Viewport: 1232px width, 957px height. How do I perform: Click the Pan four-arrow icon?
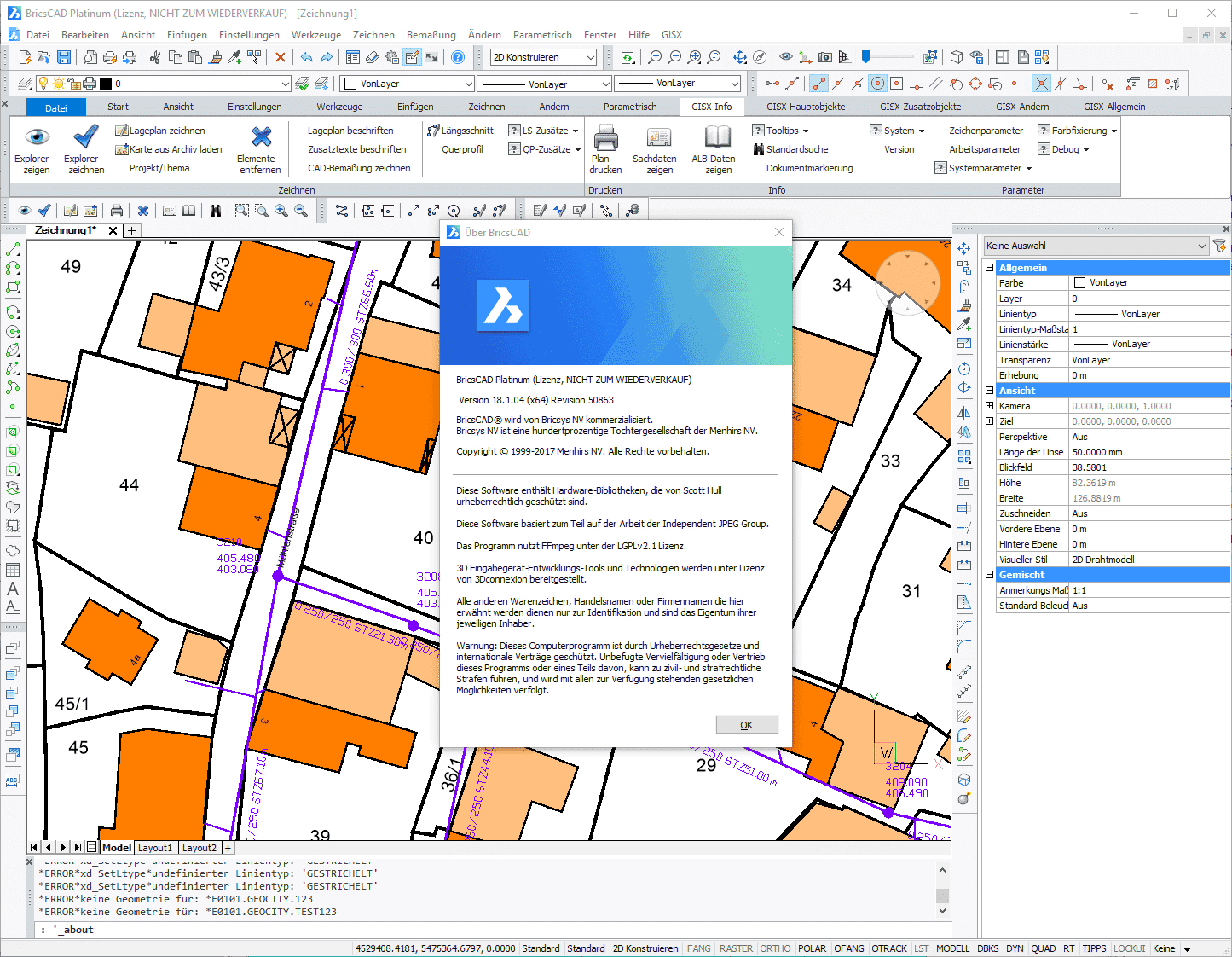[x=739, y=57]
